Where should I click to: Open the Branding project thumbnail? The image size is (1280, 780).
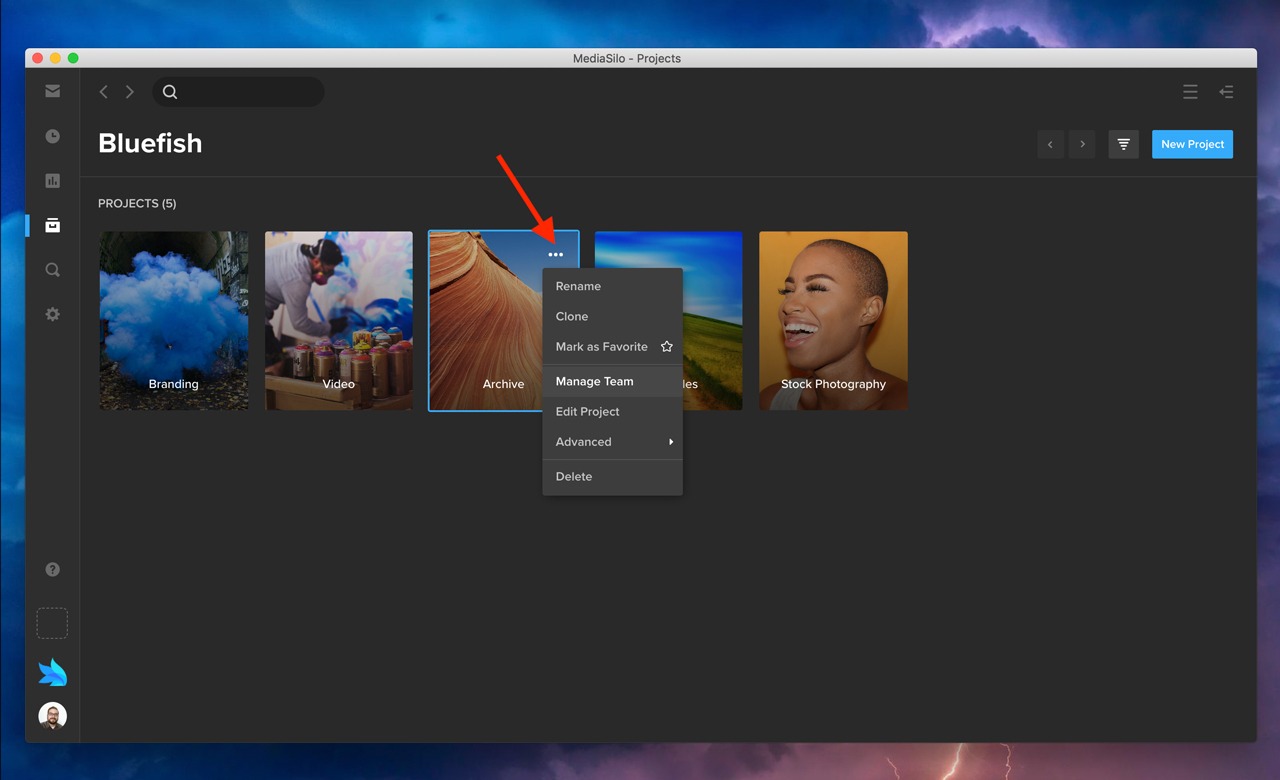[174, 321]
